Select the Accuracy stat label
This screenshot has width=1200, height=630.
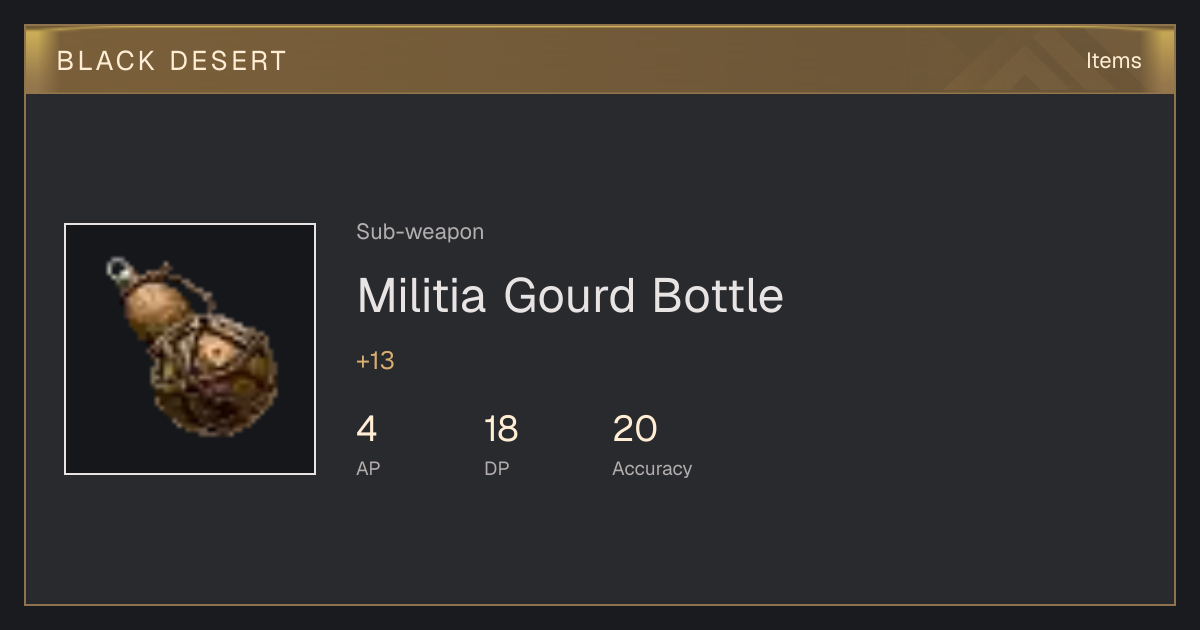coord(652,468)
